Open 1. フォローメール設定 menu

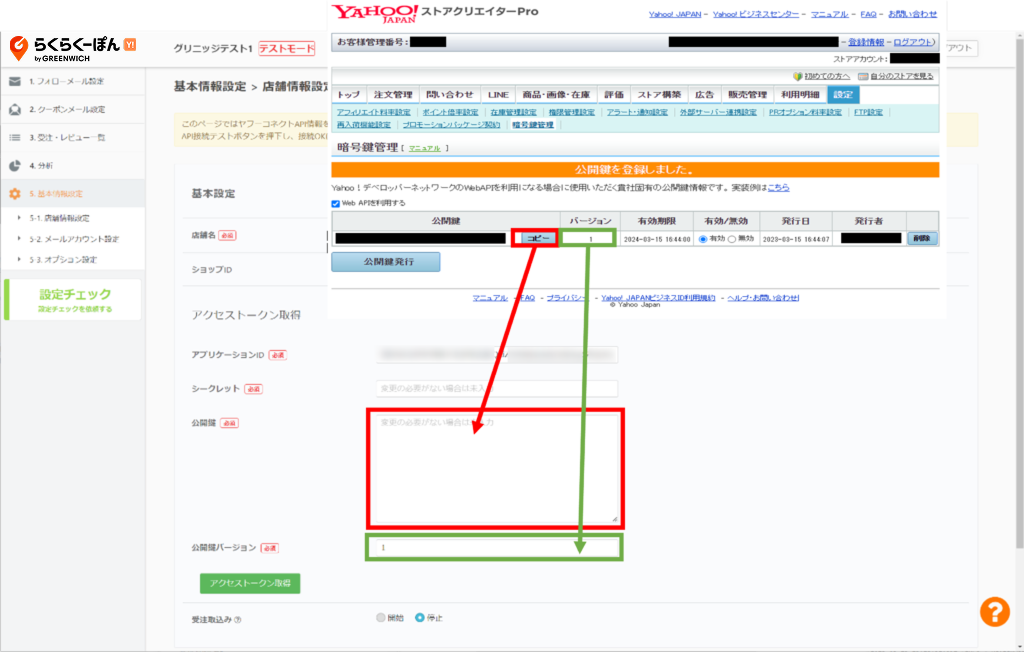point(72,81)
